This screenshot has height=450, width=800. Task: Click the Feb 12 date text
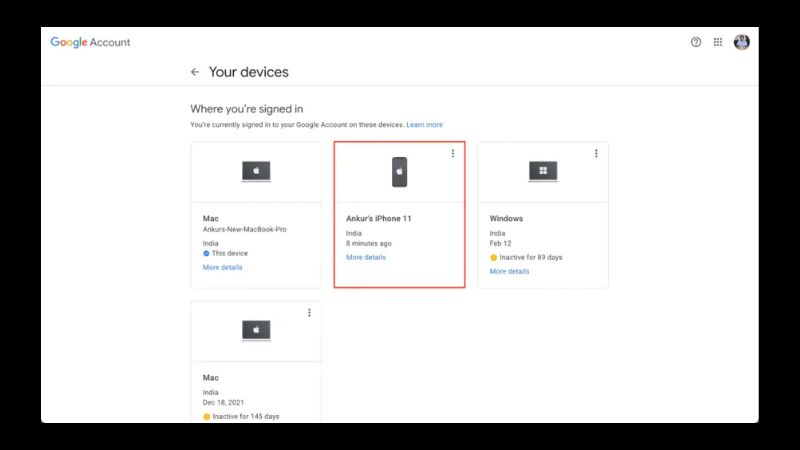[x=501, y=243]
